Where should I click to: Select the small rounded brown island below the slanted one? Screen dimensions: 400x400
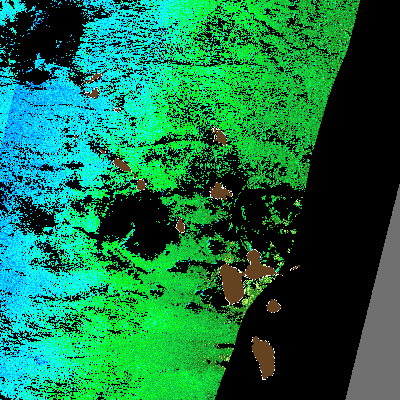tap(141, 184)
